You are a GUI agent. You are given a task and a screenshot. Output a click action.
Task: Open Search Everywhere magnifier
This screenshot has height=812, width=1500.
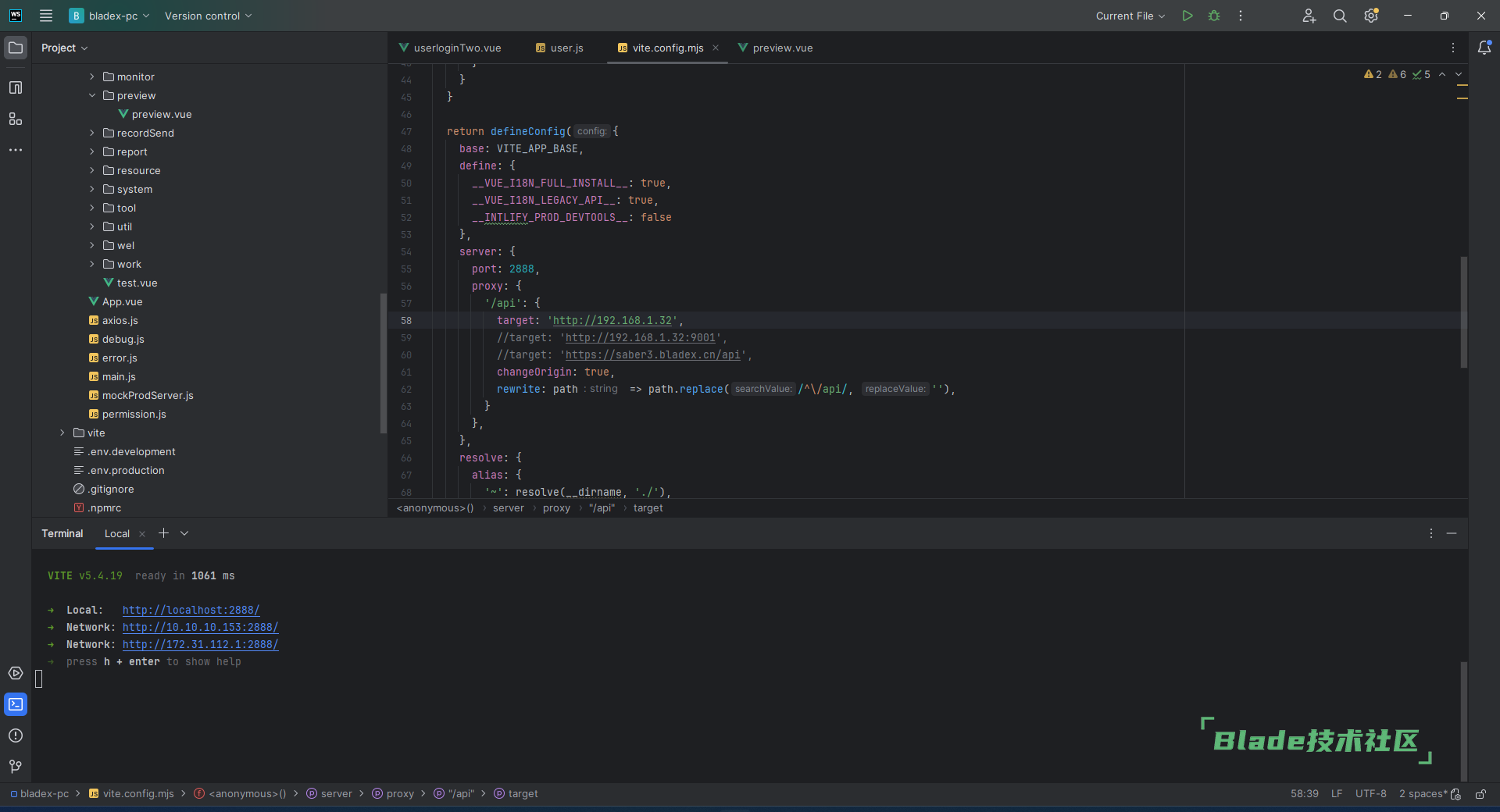point(1340,16)
